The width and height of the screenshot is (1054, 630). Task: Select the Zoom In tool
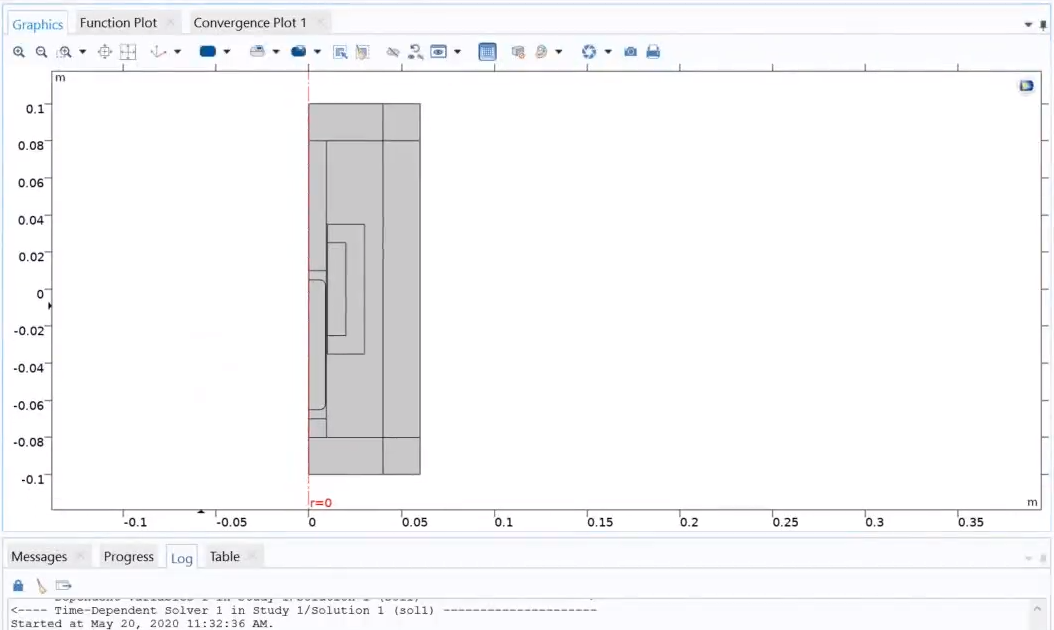tap(18, 51)
